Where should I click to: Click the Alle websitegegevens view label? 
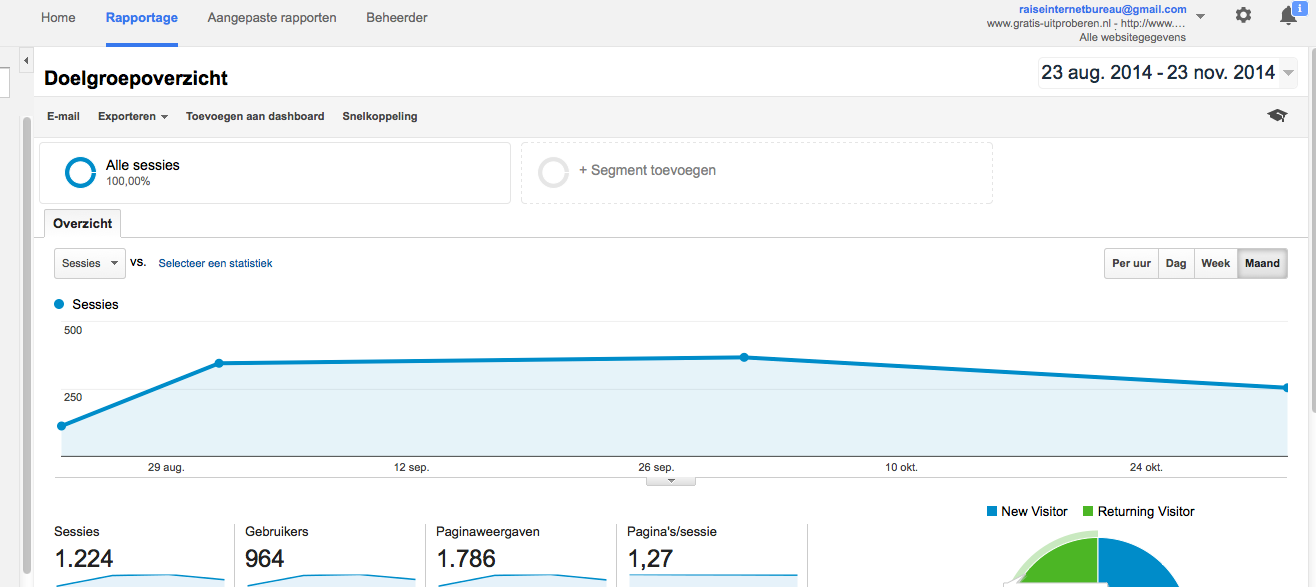[x=1133, y=37]
